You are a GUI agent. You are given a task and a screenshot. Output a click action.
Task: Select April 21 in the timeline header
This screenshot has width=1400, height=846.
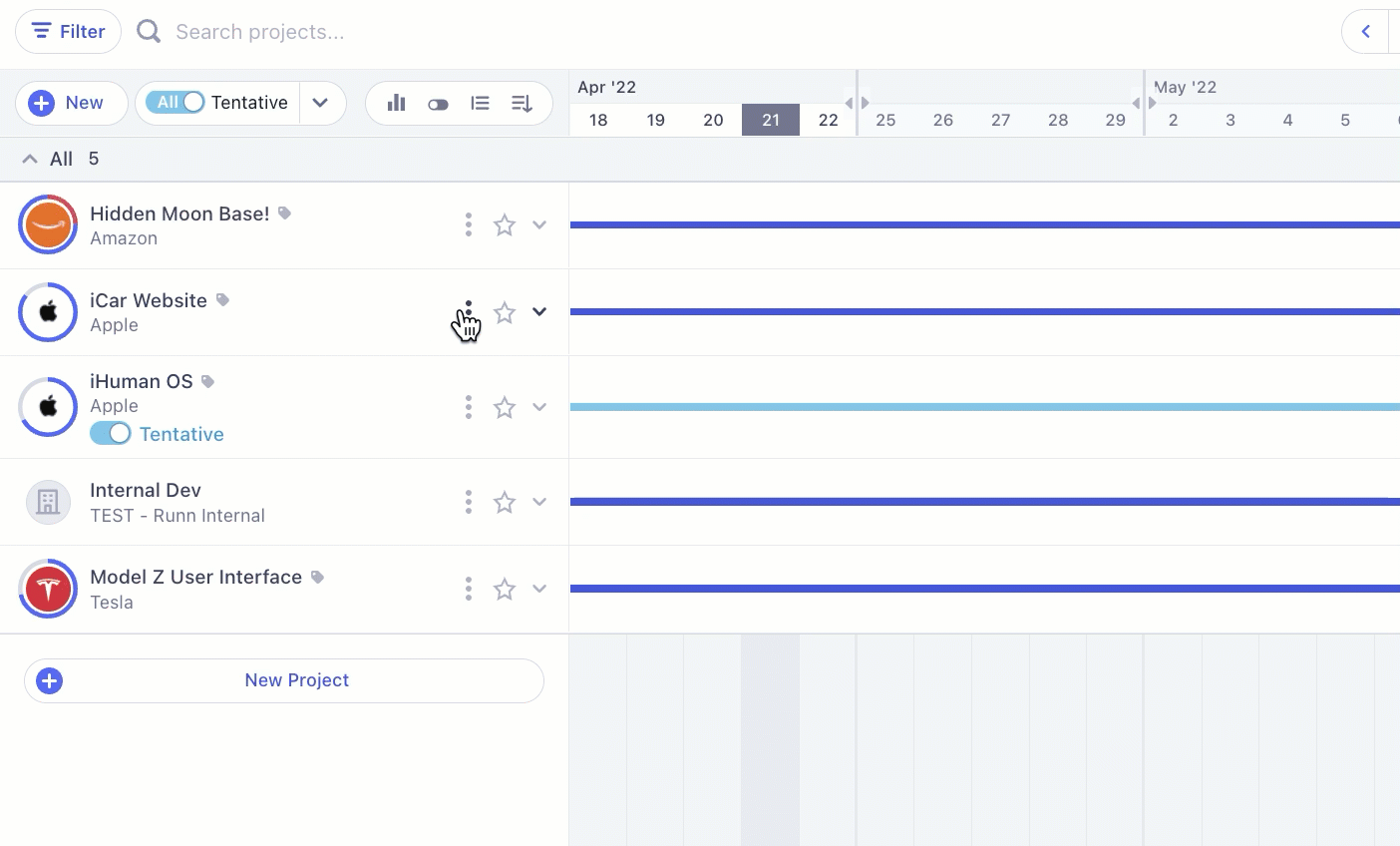770,120
